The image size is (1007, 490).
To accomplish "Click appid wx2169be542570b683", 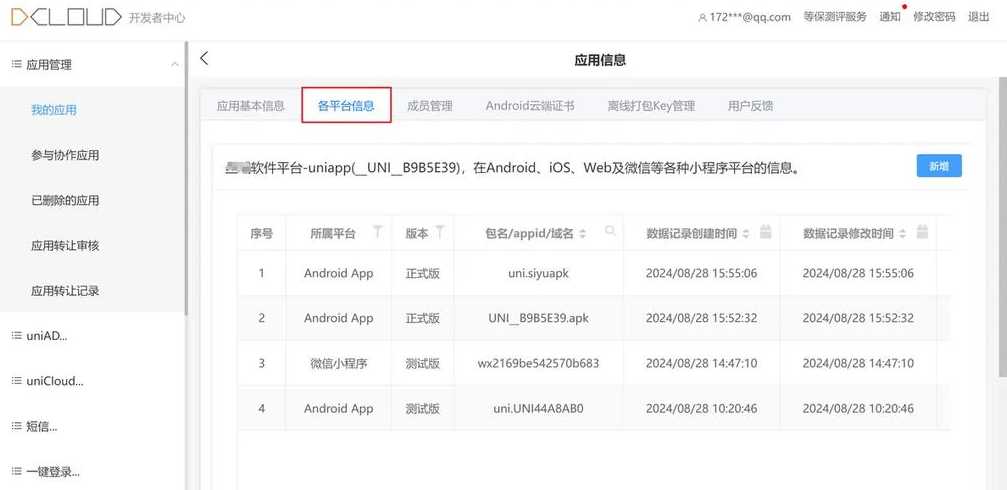I will 538,363.
